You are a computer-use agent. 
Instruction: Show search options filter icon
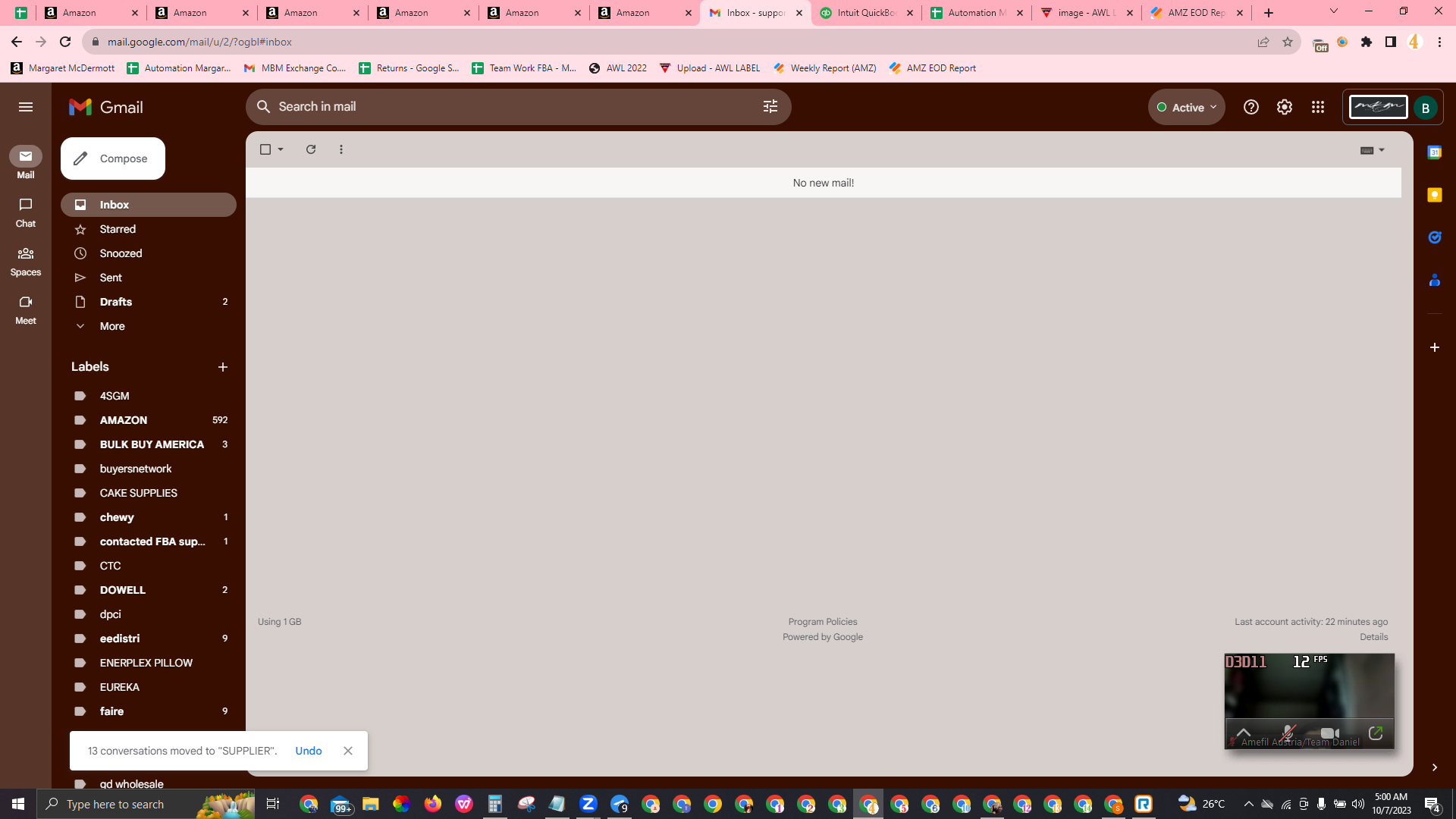[770, 107]
